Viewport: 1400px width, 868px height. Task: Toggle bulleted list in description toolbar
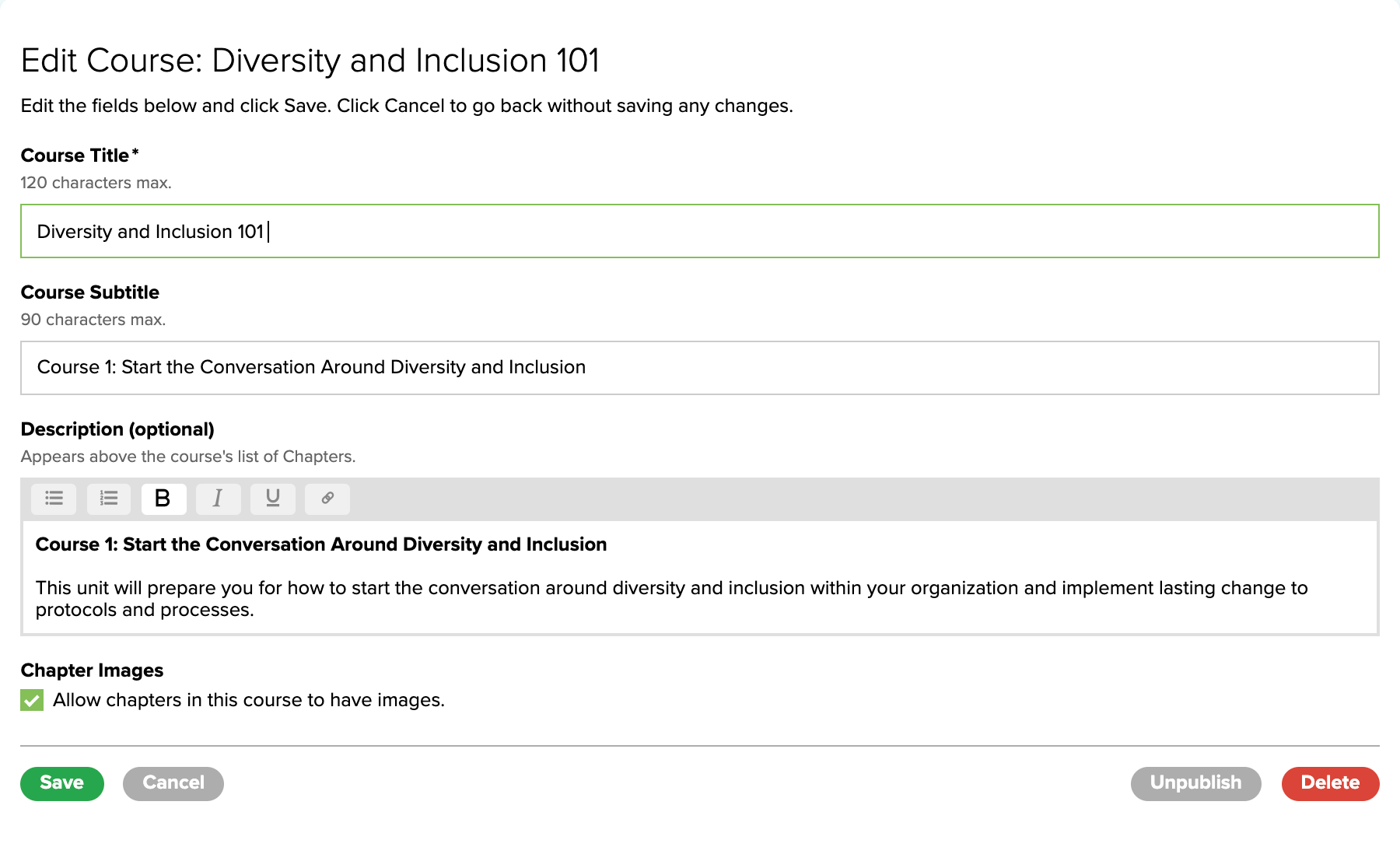click(54, 499)
